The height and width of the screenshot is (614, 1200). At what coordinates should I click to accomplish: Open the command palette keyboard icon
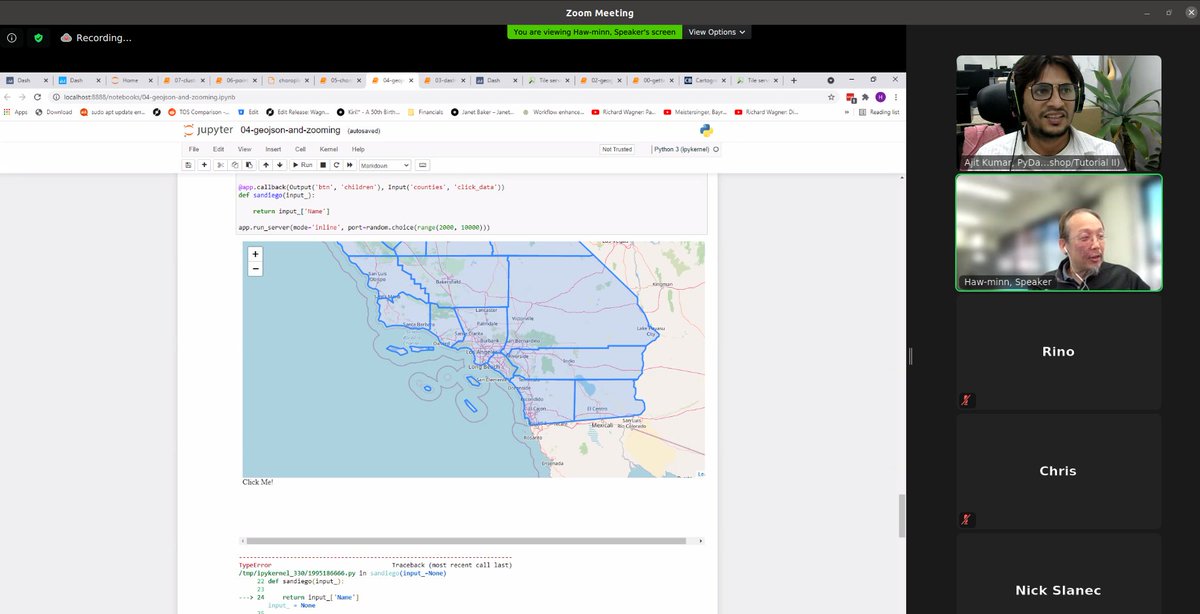(423, 165)
